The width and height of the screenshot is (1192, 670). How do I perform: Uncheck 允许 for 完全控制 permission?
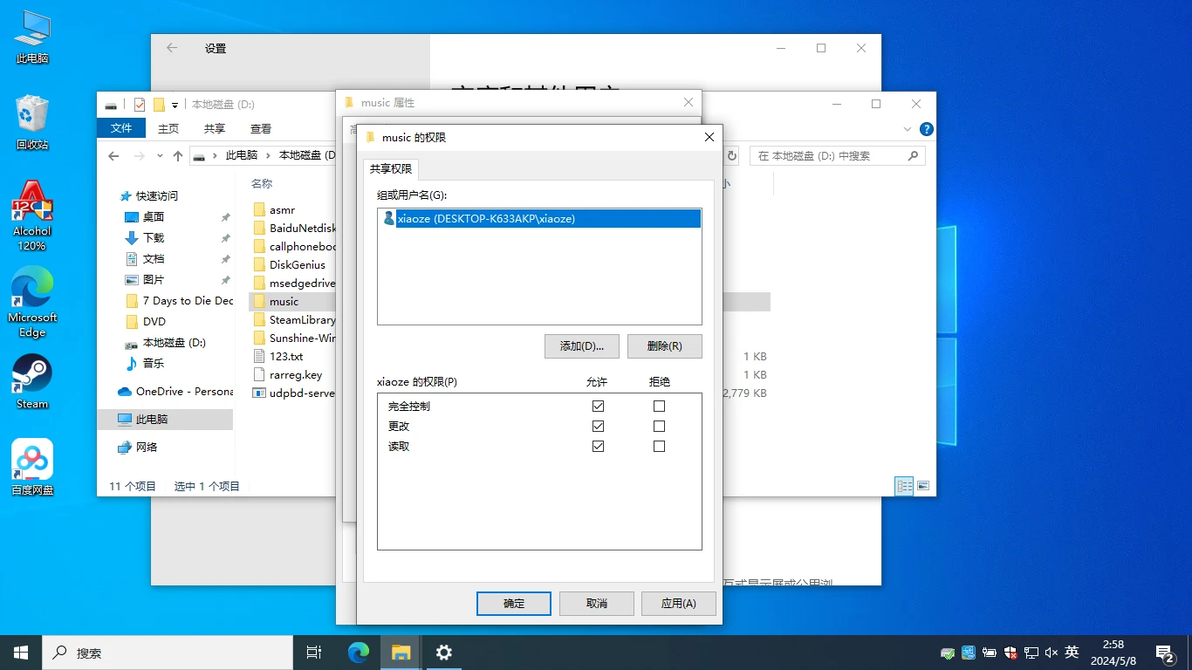598,406
